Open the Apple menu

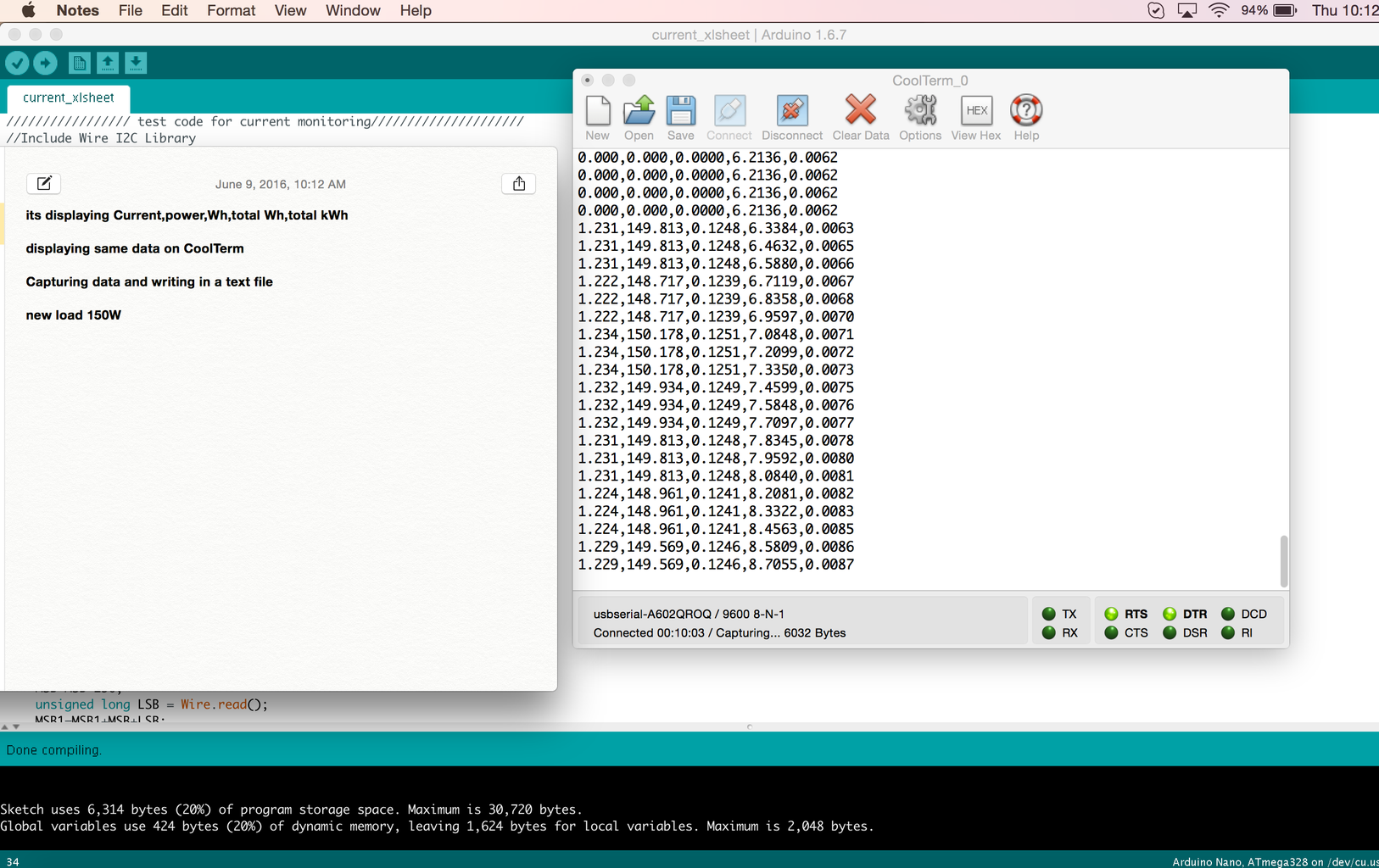pyautogui.click(x=28, y=10)
